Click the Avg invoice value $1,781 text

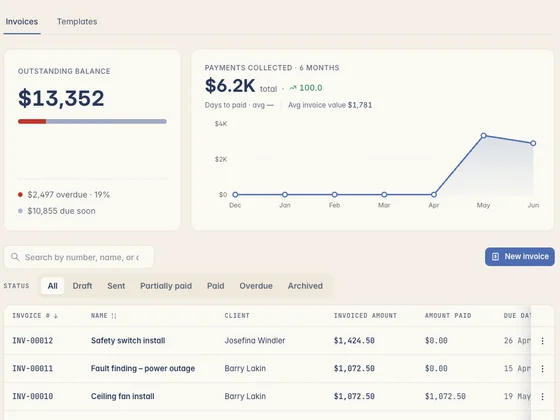point(330,105)
